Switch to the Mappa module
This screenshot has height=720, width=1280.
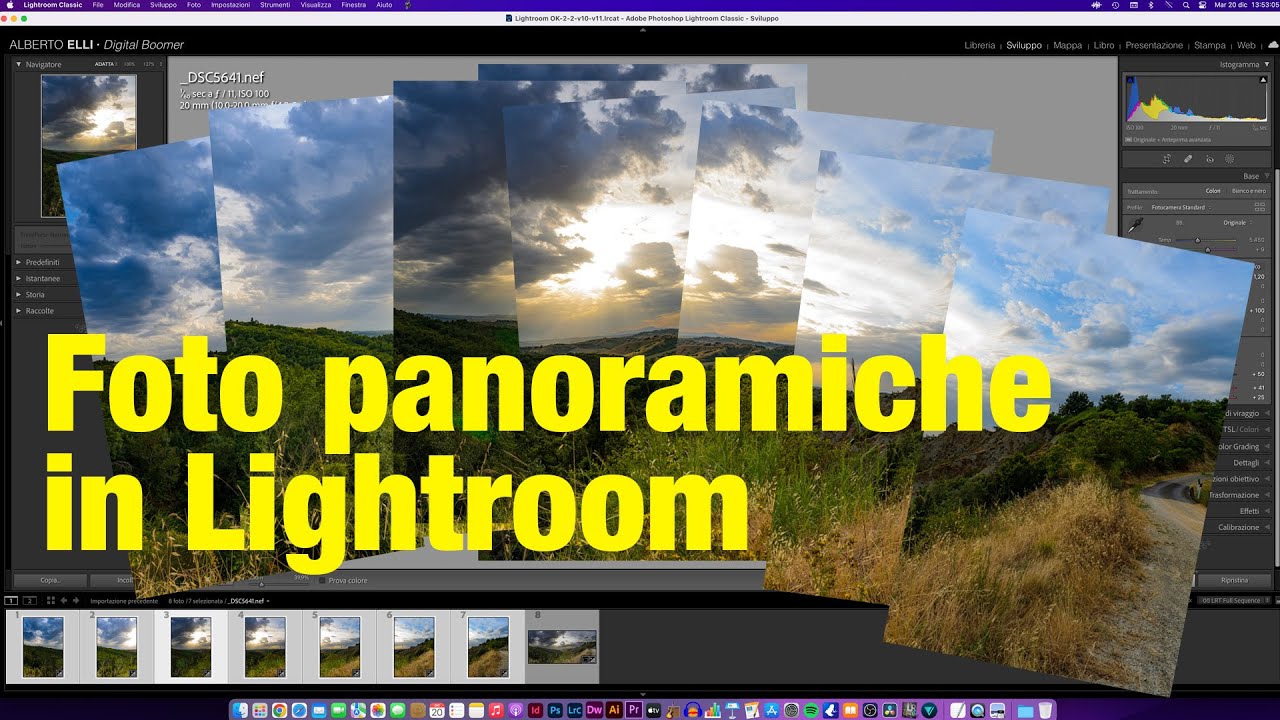pos(1067,45)
